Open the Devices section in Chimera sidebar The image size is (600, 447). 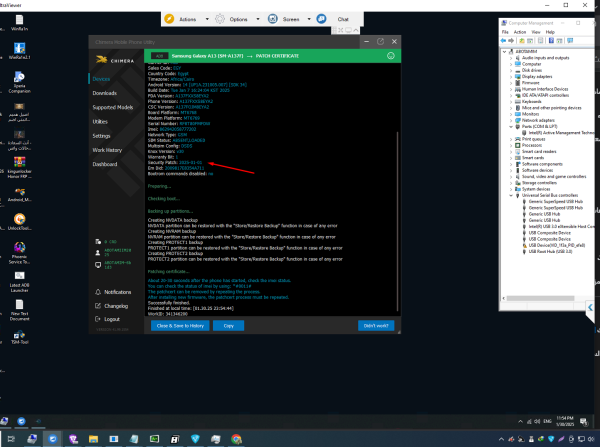pyautogui.click(x=101, y=79)
